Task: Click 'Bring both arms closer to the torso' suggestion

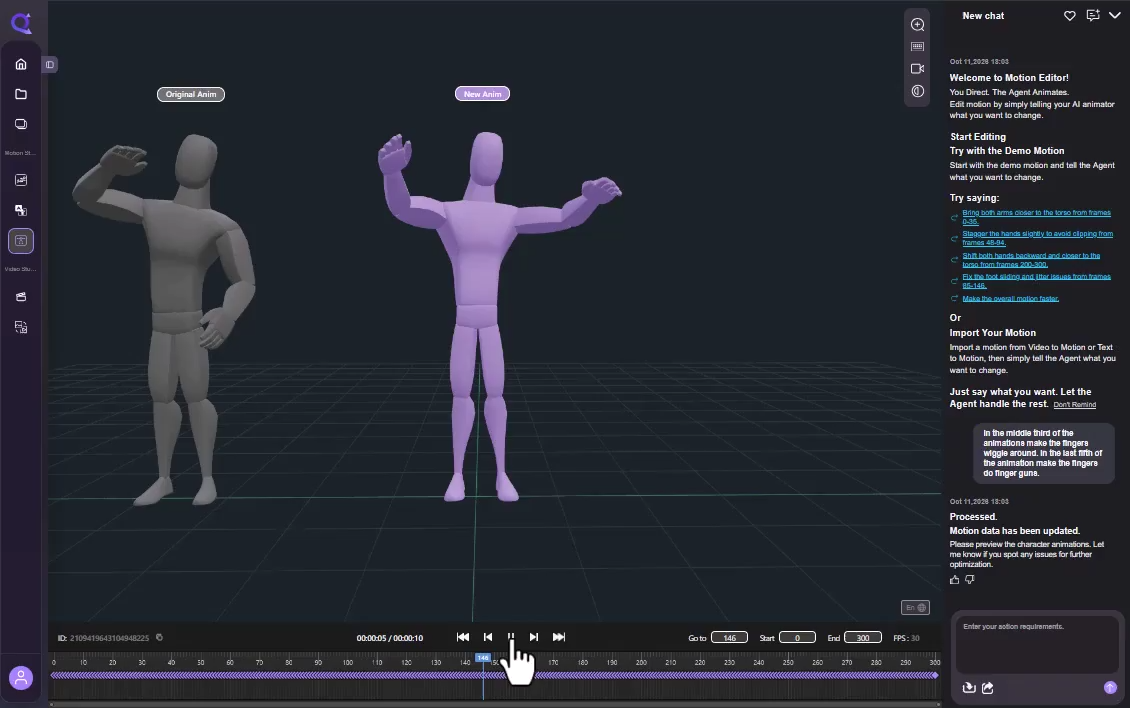Action: tap(1036, 217)
